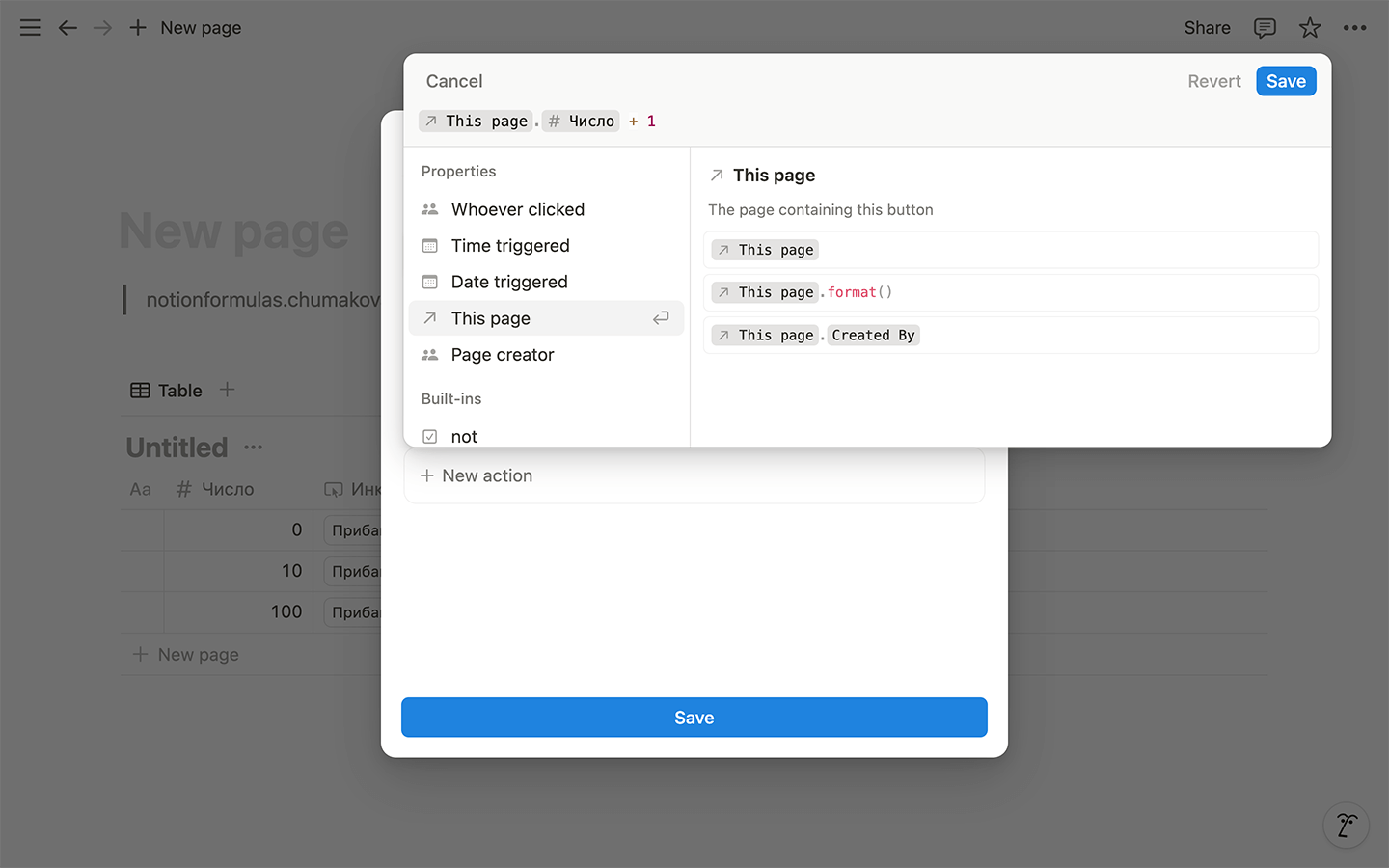Image resolution: width=1389 pixels, height=868 pixels.
Task: Click the large blue Save button
Action: click(x=694, y=718)
